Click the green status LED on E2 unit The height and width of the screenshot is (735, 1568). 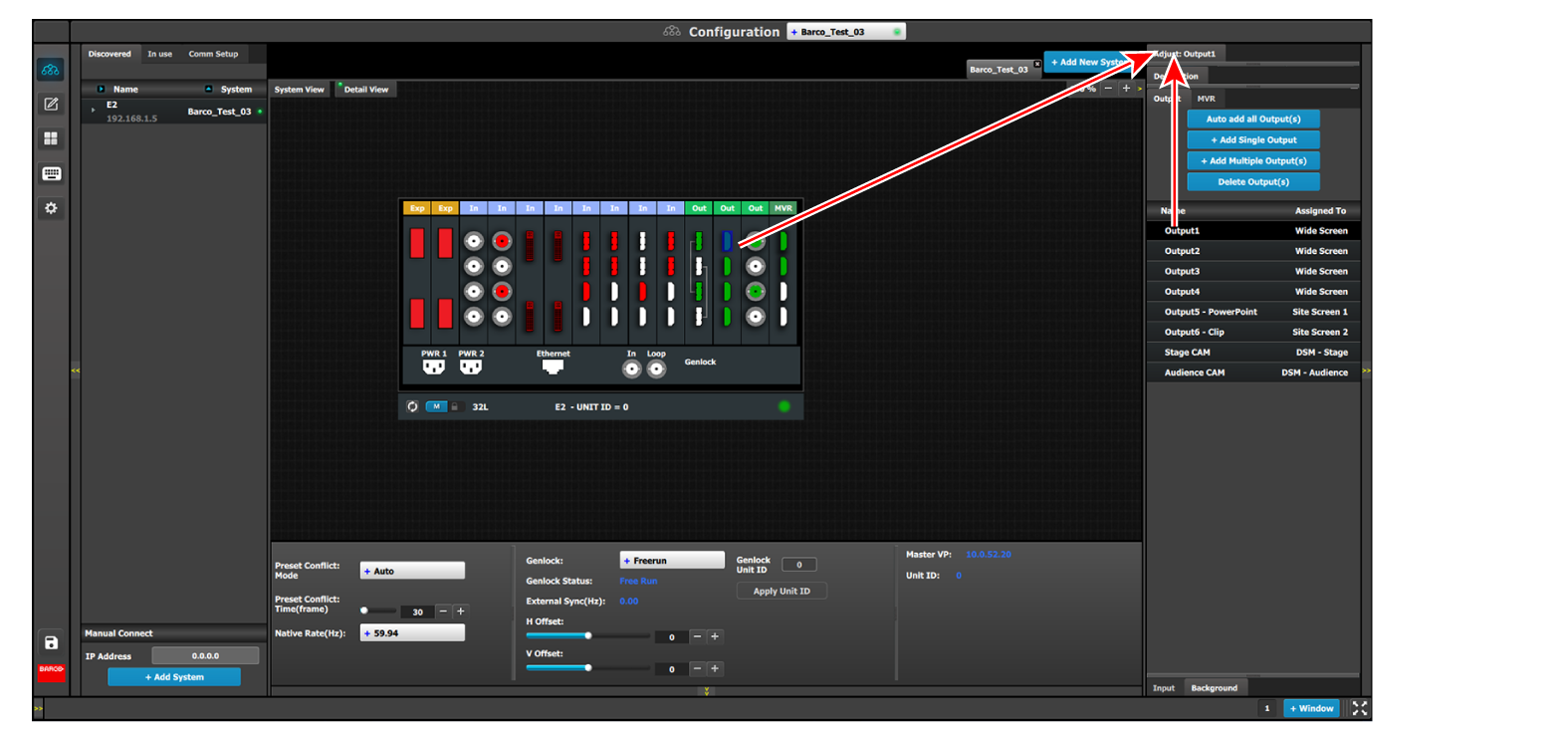tap(784, 406)
